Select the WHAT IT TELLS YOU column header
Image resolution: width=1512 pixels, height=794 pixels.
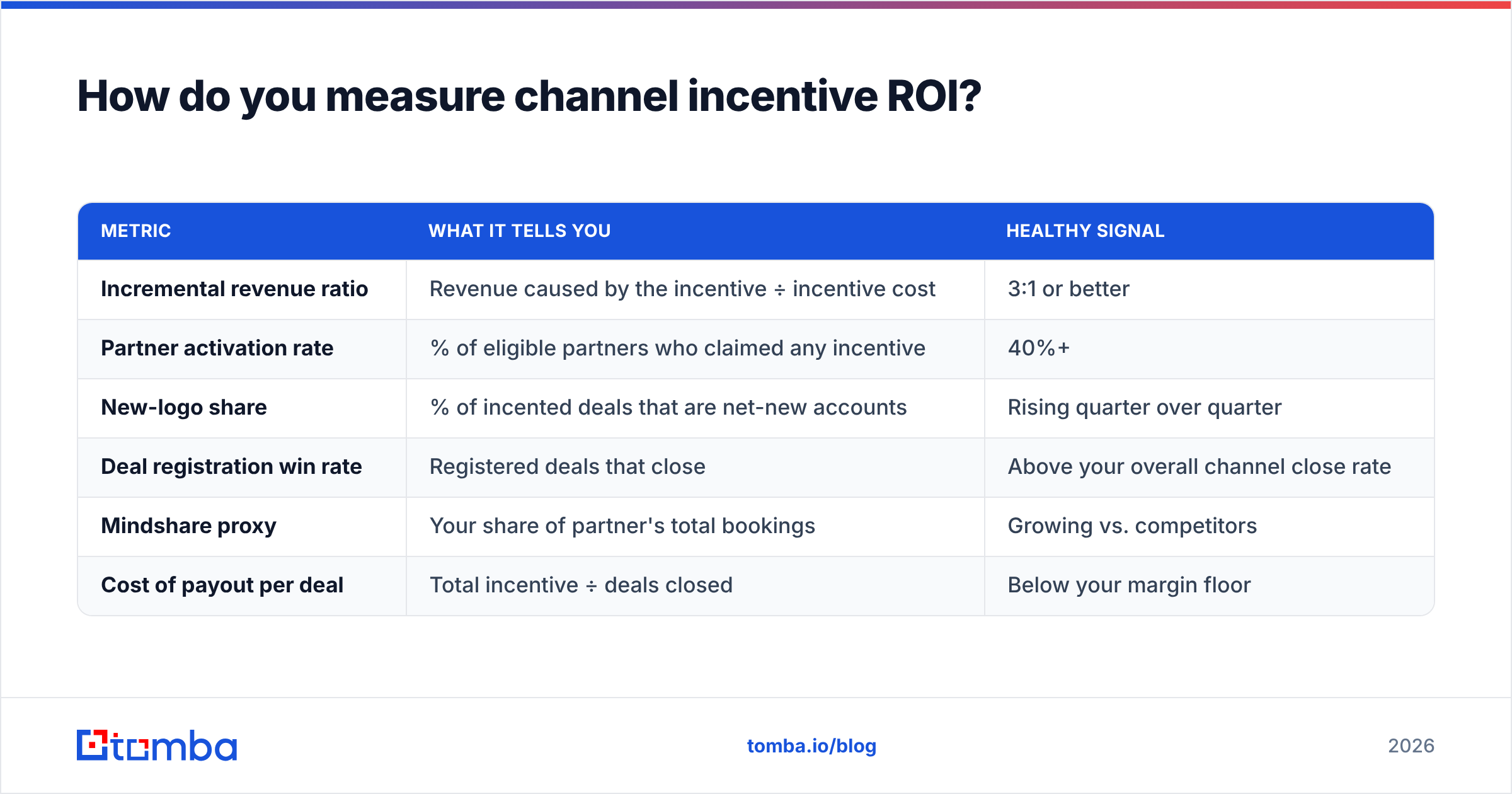520,231
